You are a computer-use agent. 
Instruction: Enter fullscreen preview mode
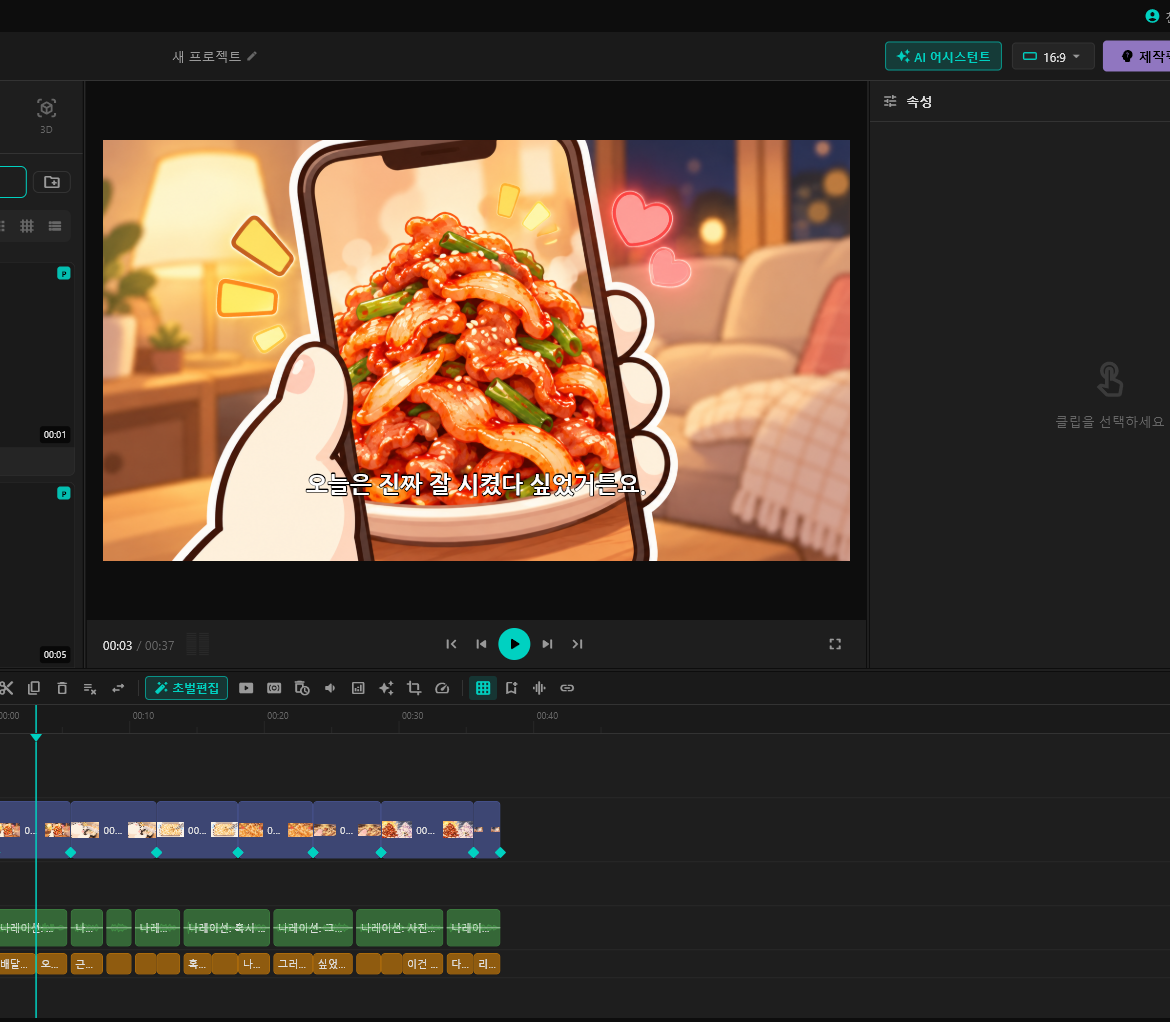pyautogui.click(x=835, y=644)
